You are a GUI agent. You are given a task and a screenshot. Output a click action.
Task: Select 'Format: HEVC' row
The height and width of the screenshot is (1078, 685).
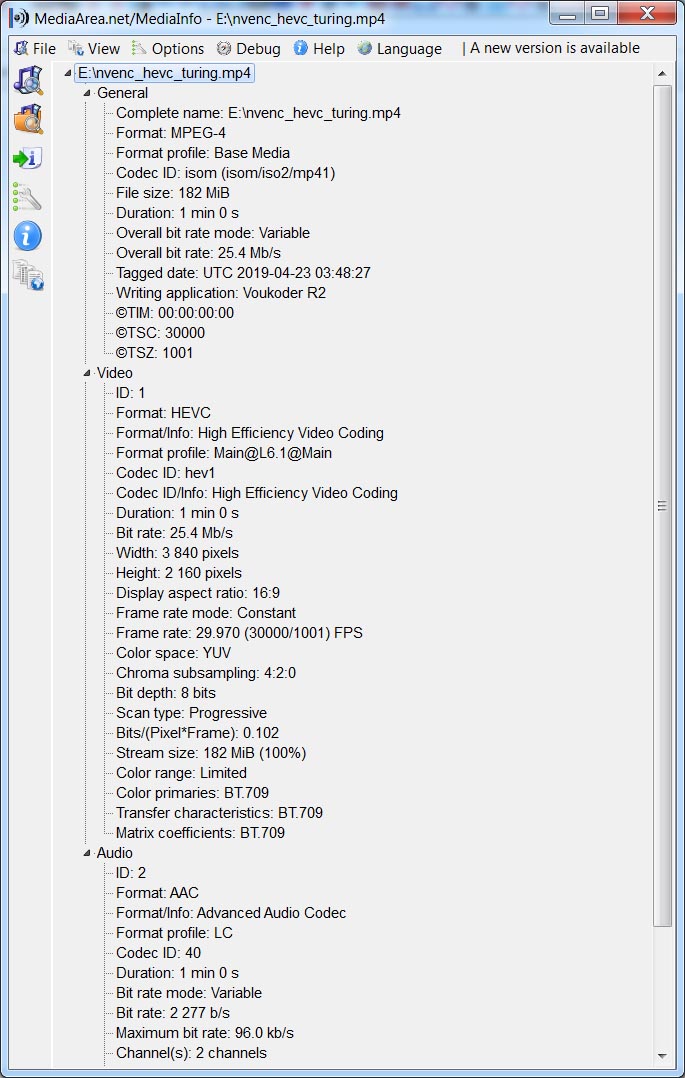163,412
